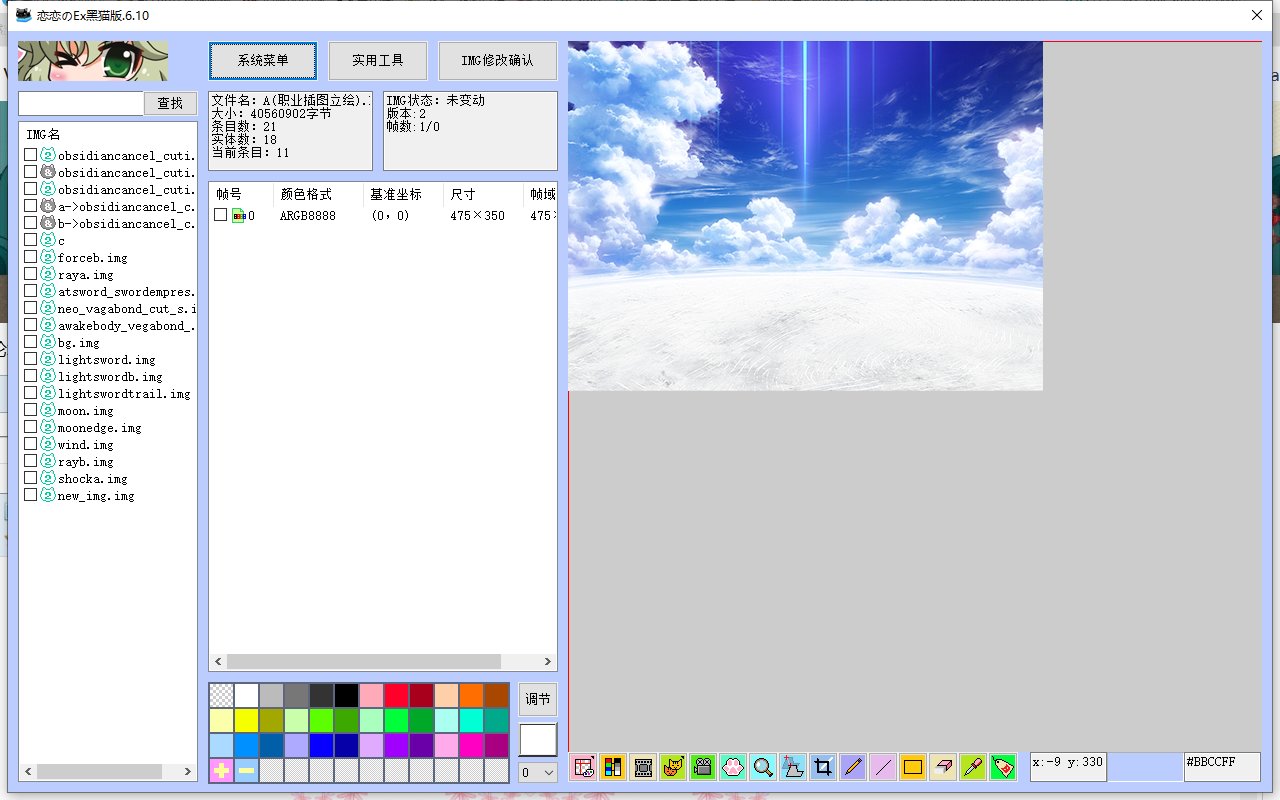Select the eraser tool
Screen dimensions: 1280x800
(x=943, y=767)
